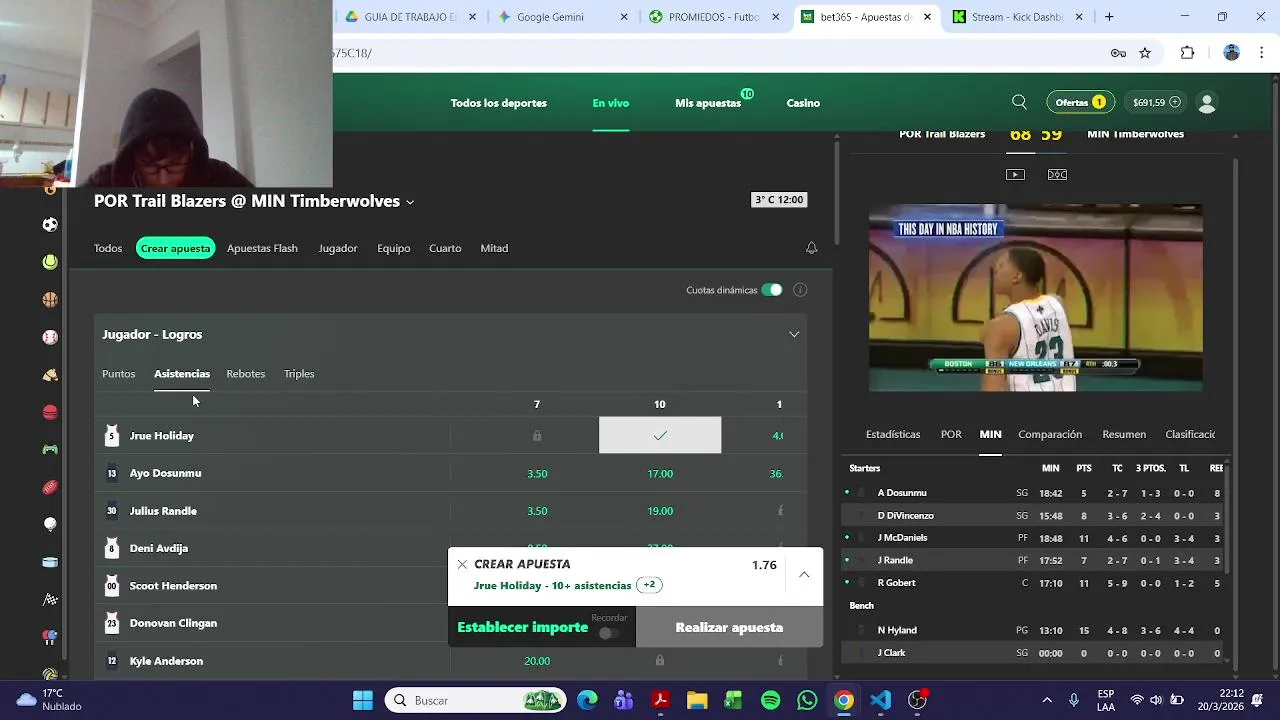1280x720 pixels.
Task: Open the account profile avatar icon
Action: [x=1207, y=103]
